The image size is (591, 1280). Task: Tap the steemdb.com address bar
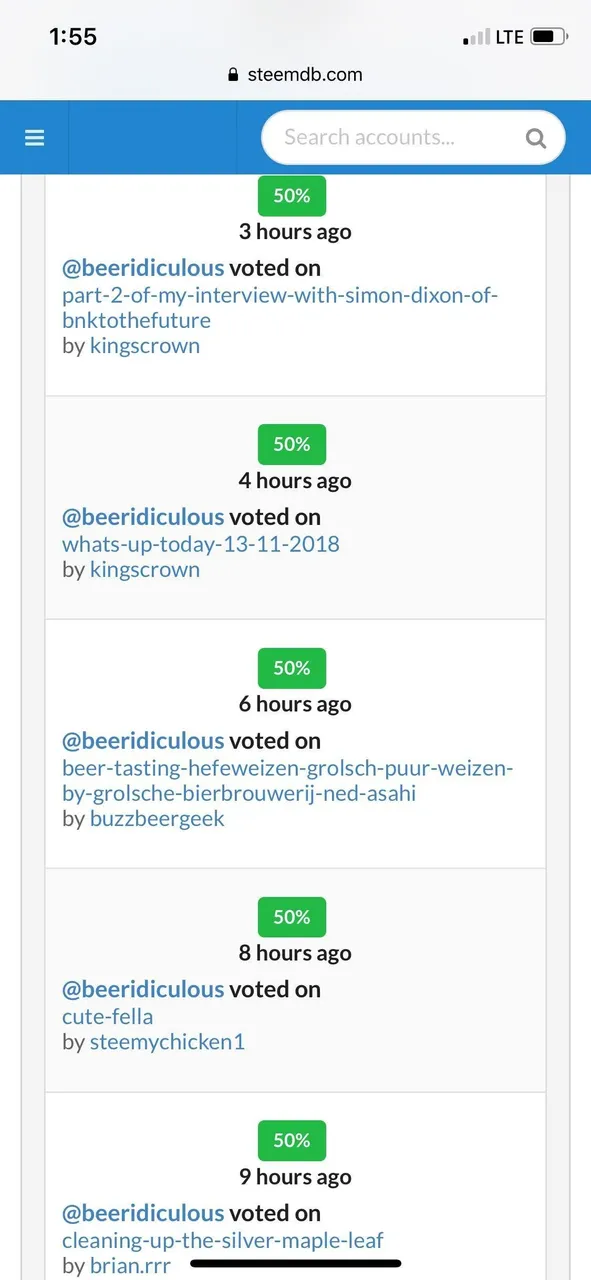coord(295,75)
